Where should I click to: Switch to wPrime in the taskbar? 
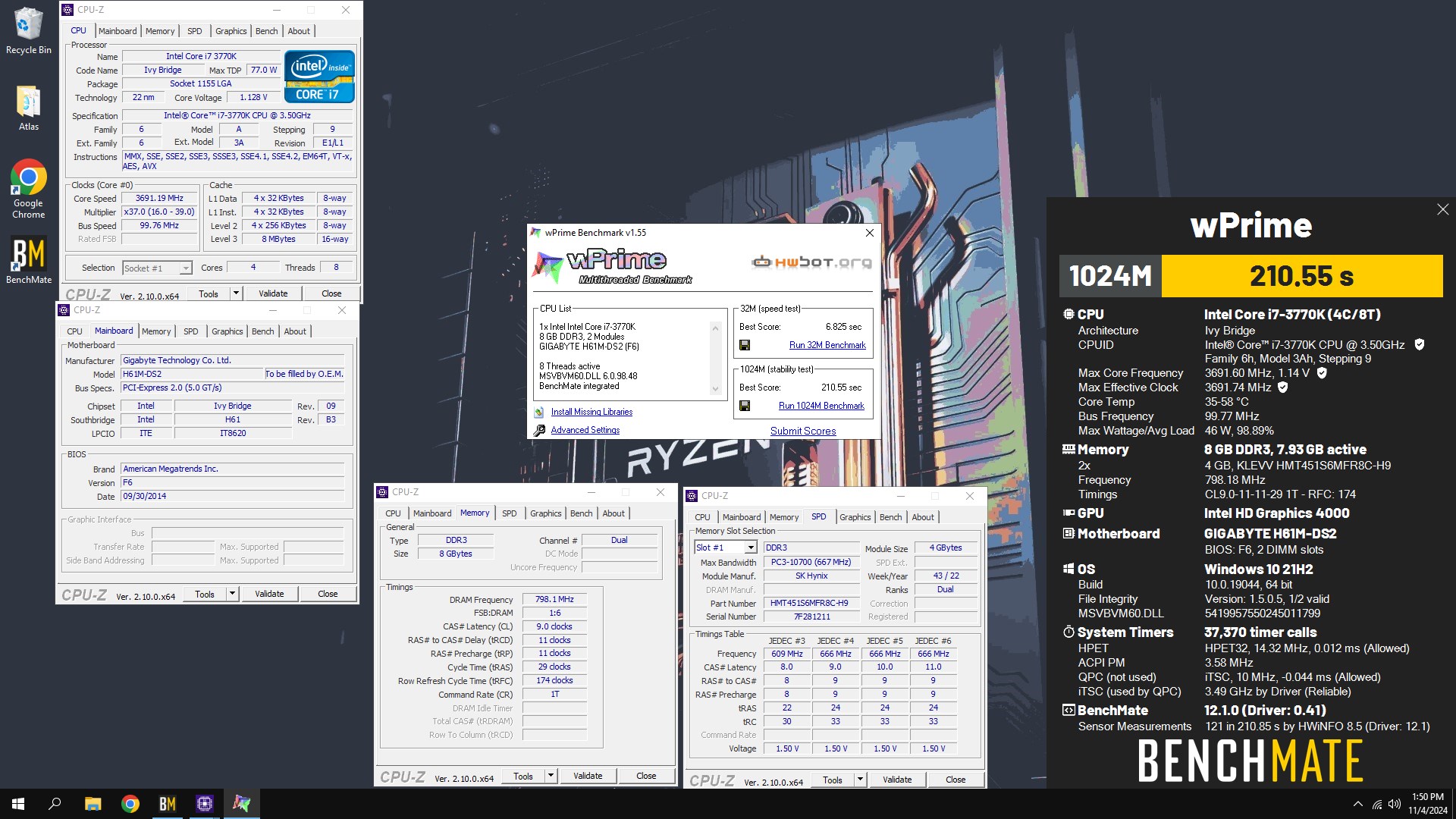[242, 804]
